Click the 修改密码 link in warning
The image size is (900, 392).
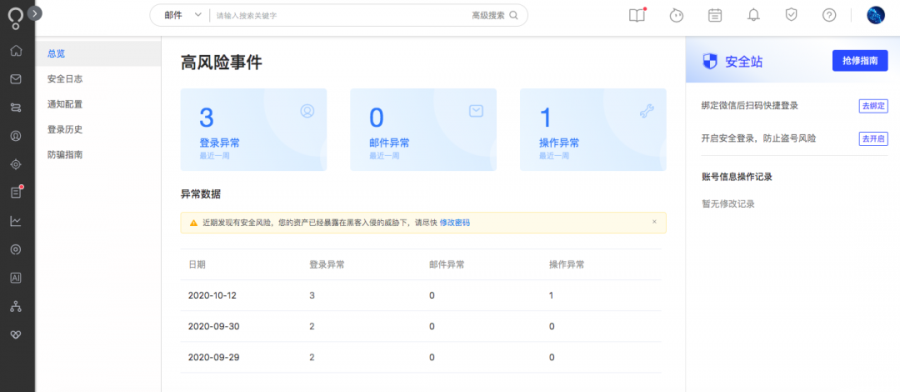coord(455,223)
